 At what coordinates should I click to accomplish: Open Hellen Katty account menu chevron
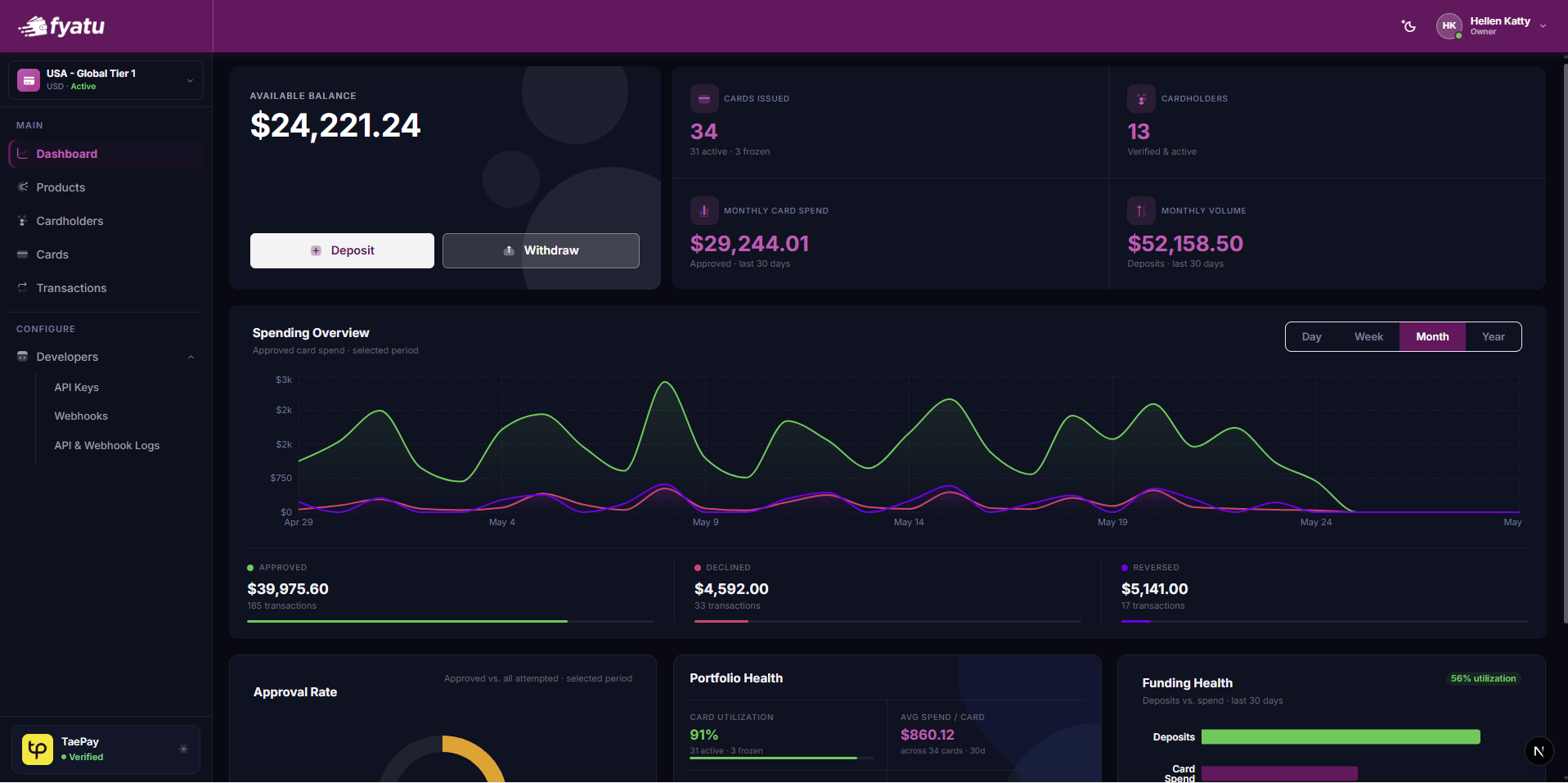coord(1543,26)
